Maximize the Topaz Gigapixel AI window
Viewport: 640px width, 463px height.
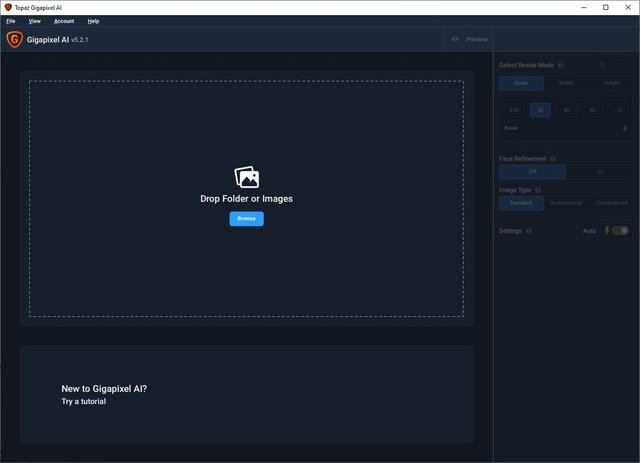pyautogui.click(x=606, y=7)
